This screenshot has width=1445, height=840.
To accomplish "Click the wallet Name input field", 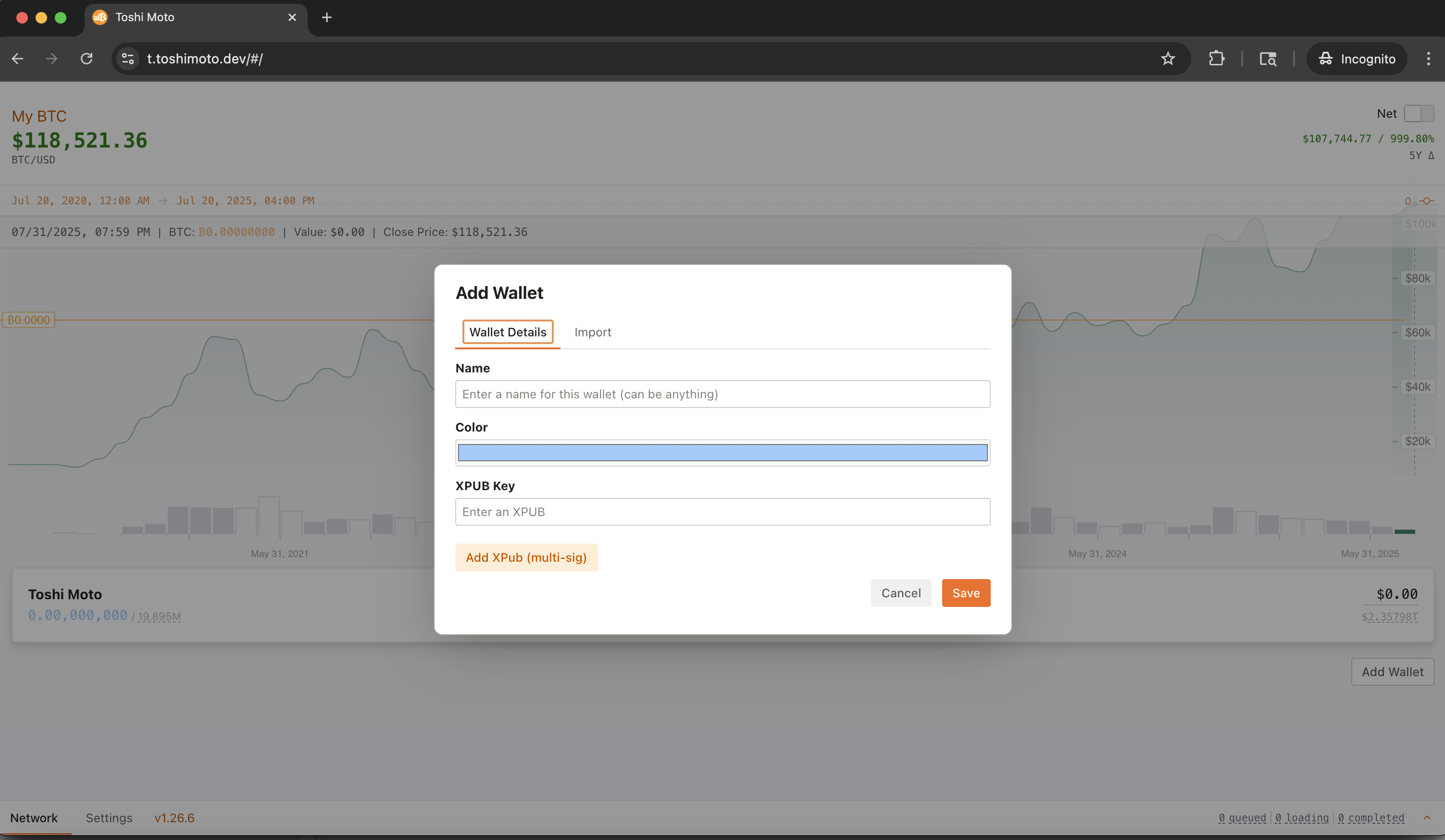I will point(722,394).
